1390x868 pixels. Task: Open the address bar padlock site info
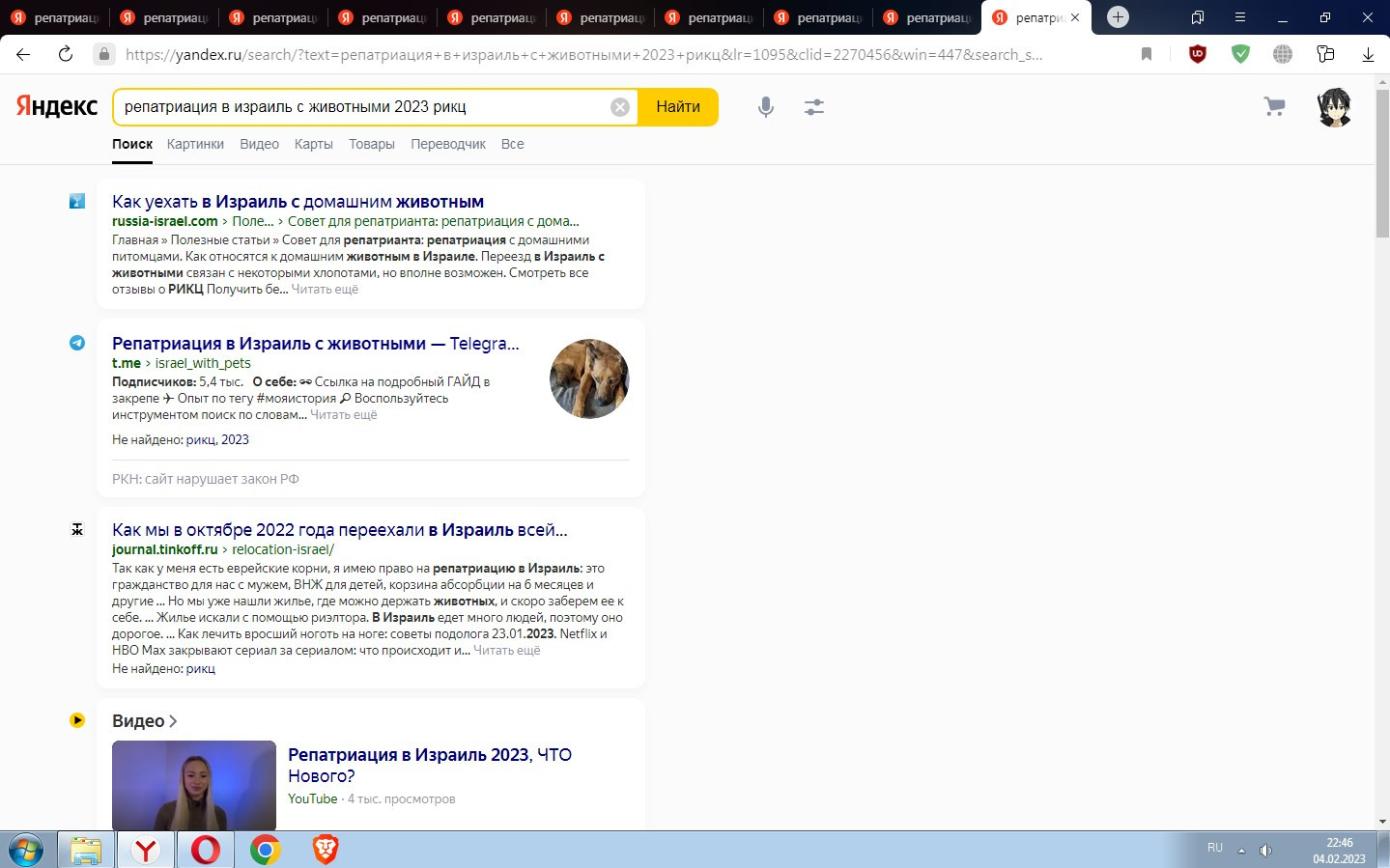point(104,54)
